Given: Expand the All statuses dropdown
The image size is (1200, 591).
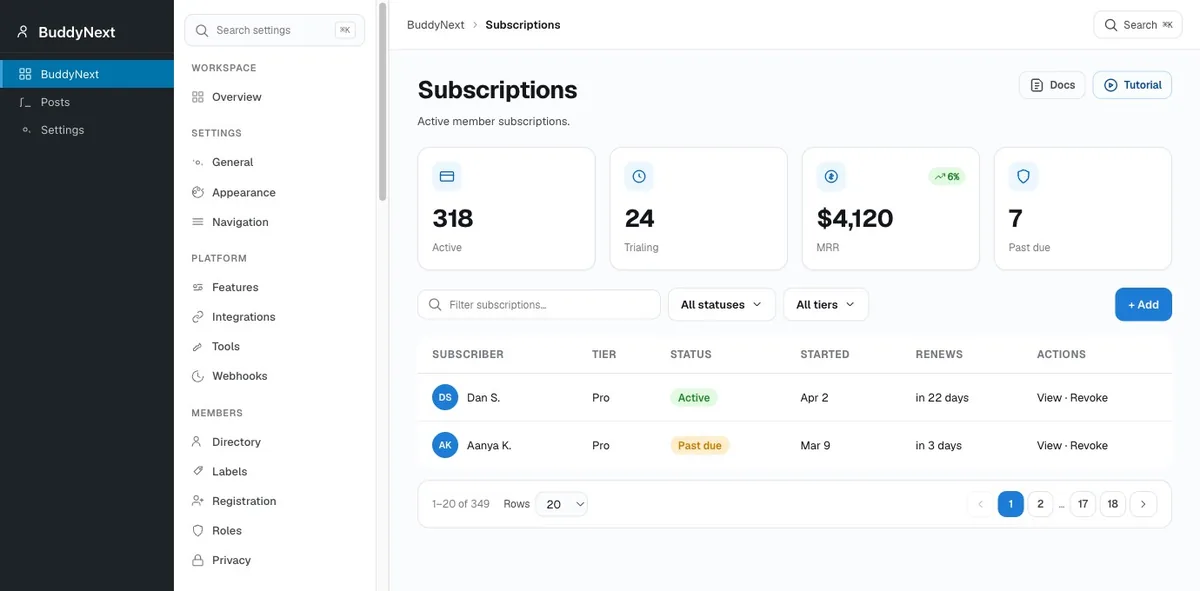Looking at the screenshot, I should click(x=722, y=305).
